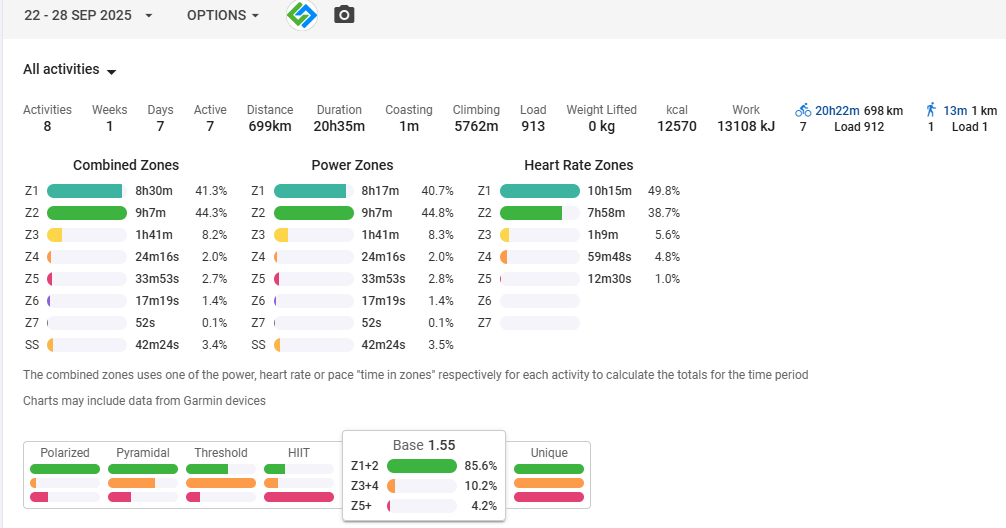Click the green and blue logo icon
The image size is (1006, 528).
[301, 15]
